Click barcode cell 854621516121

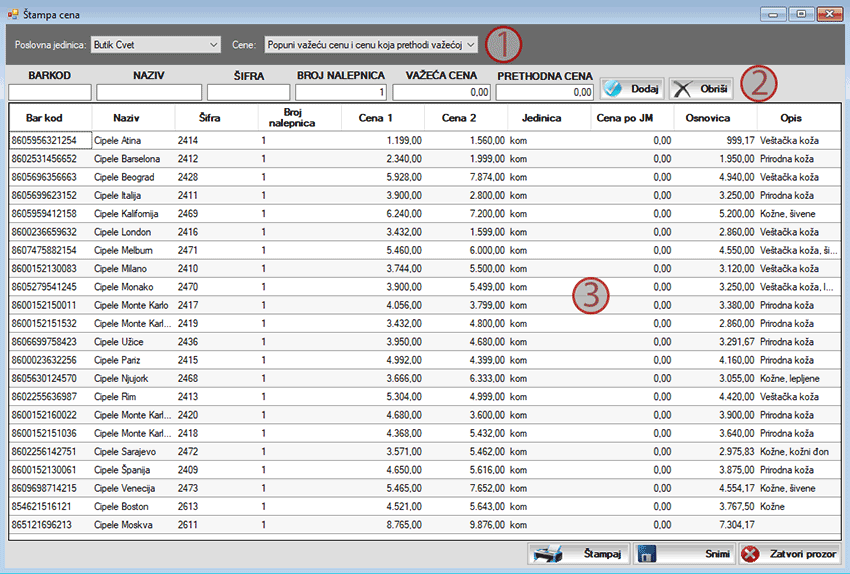(50, 506)
